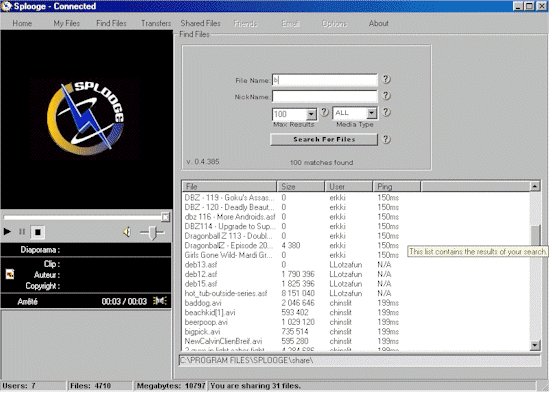Click the disabled Friends tab

pyautogui.click(x=245, y=24)
